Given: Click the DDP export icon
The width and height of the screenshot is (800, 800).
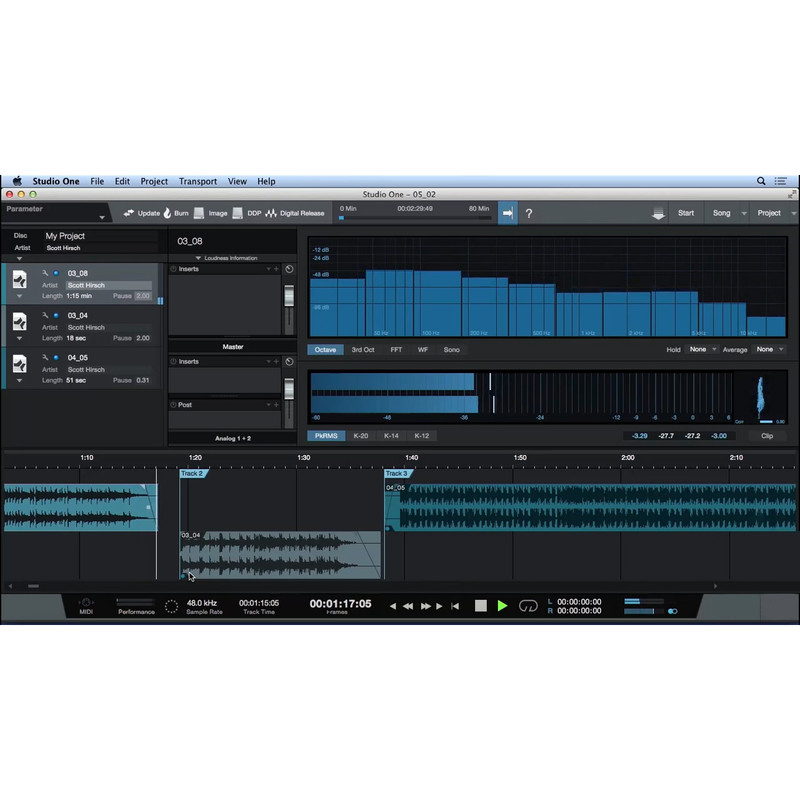Looking at the screenshot, I should pyautogui.click(x=238, y=213).
